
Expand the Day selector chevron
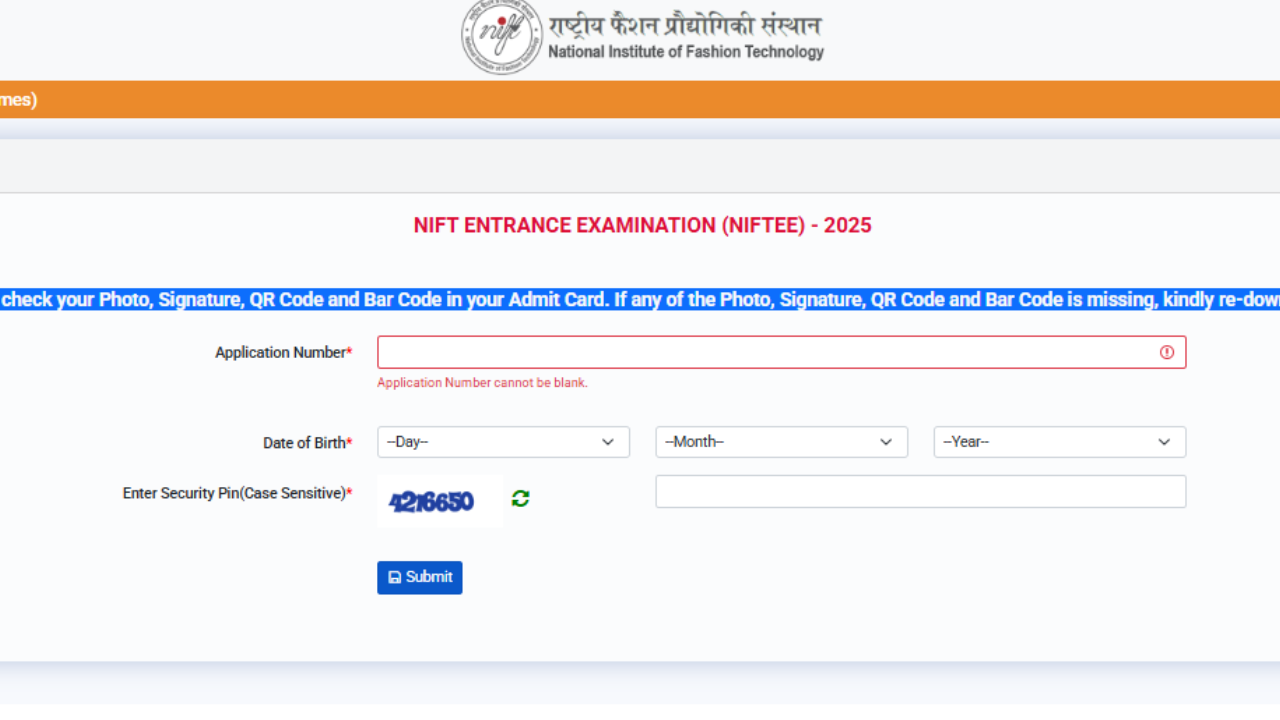[x=608, y=441]
